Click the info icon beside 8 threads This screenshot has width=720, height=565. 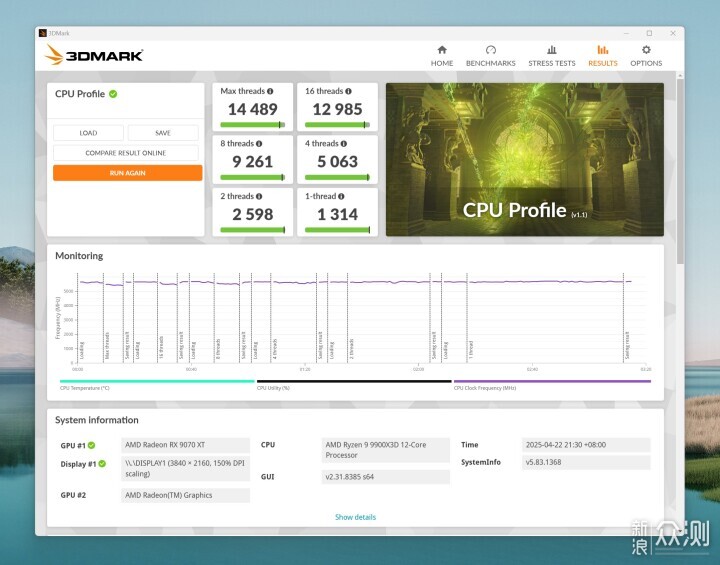click(259, 144)
